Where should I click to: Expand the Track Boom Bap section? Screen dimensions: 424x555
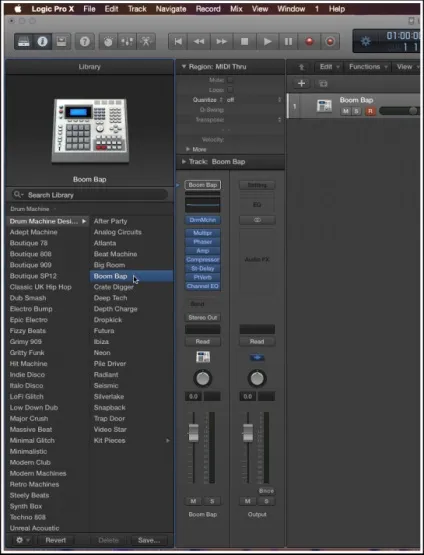point(184,162)
